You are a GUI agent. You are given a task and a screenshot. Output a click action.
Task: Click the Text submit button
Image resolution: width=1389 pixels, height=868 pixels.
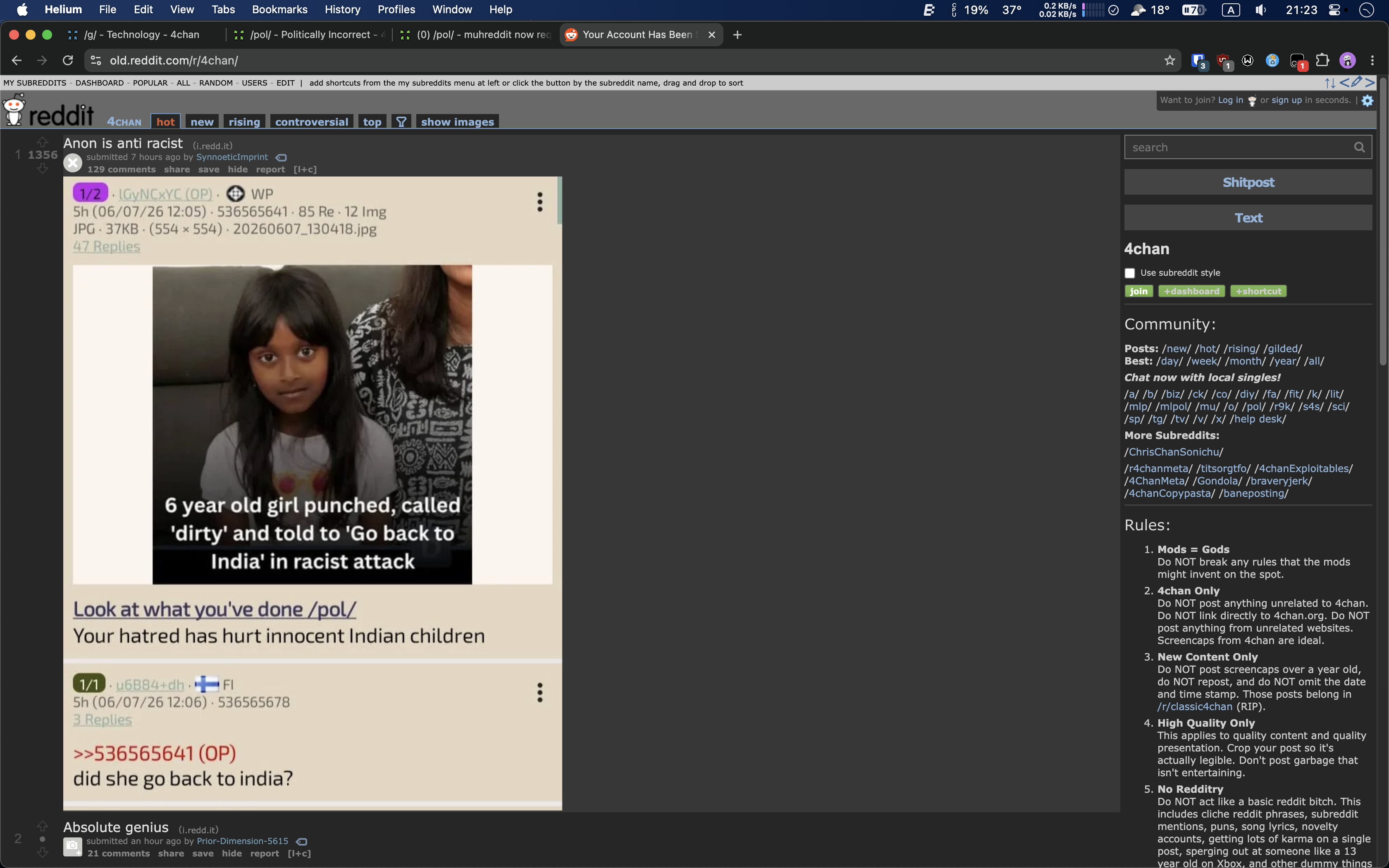click(x=1248, y=217)
